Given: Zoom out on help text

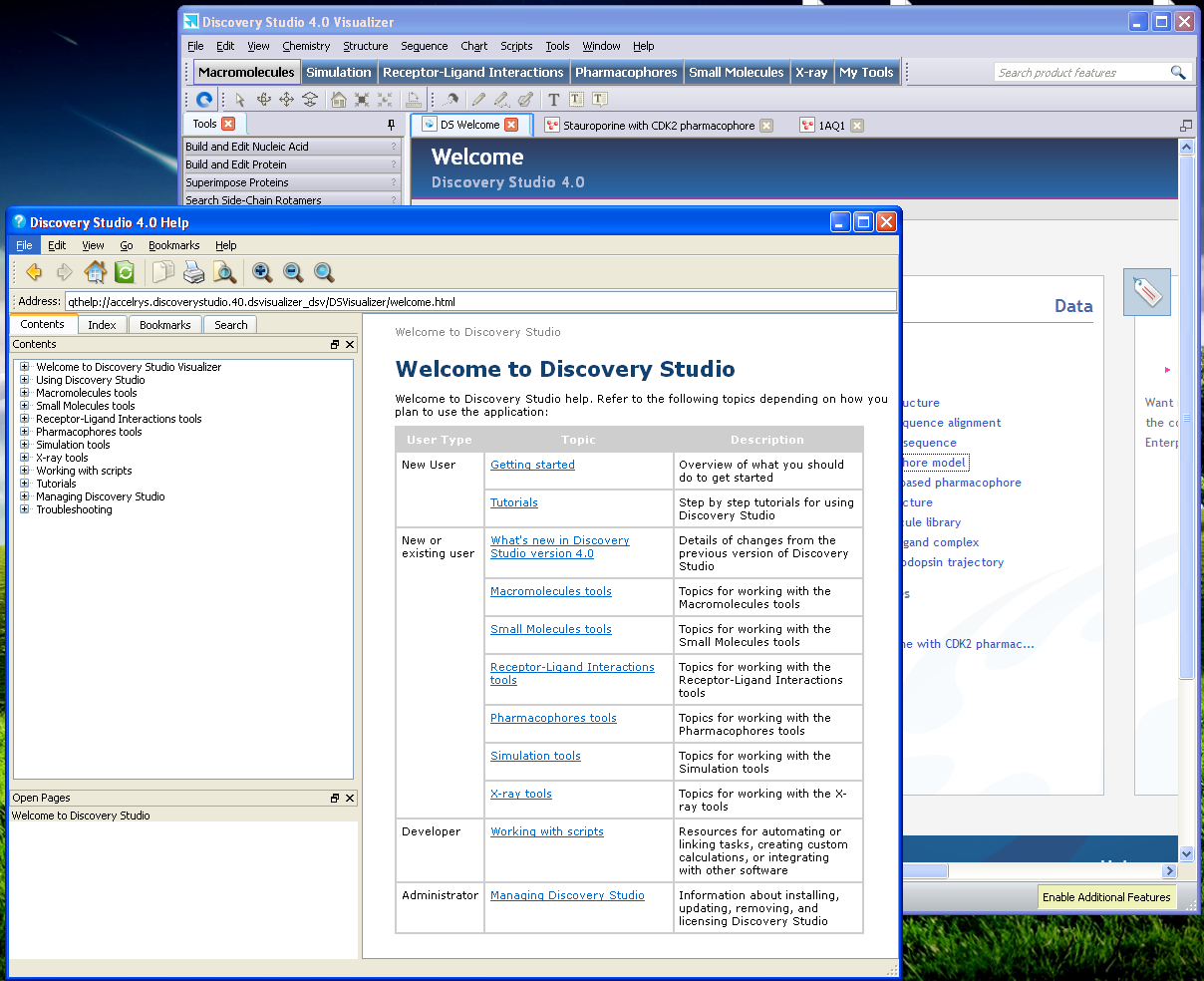Looking at the screenshot, I should point(293,272).
